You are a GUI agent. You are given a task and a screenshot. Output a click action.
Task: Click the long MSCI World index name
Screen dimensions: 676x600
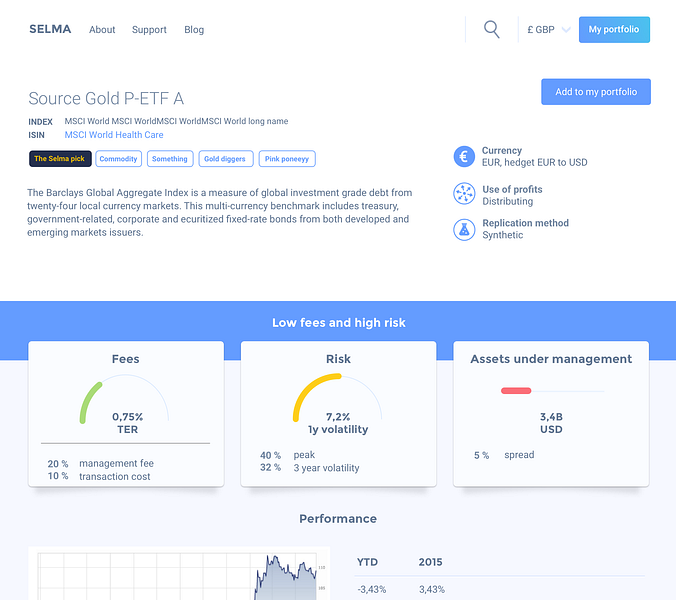click(x=176, y=121)
